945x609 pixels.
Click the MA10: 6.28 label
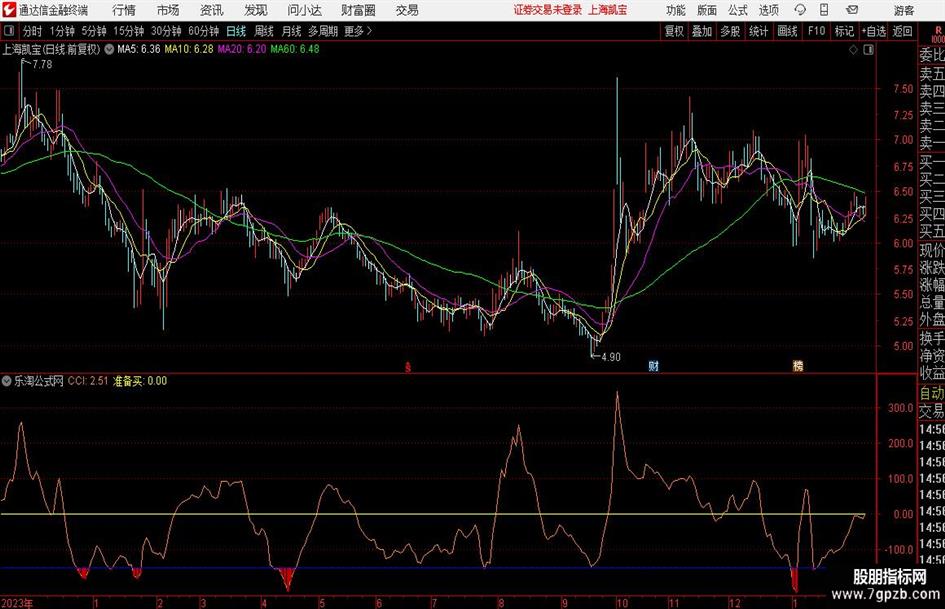189,49
